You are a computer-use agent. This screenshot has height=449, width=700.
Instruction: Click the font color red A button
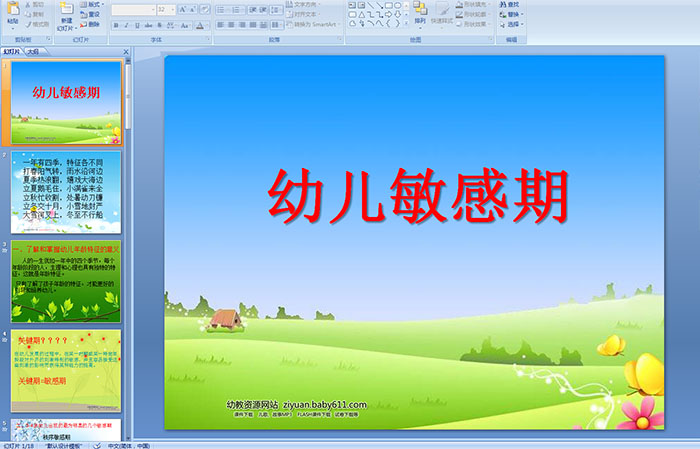(x=200, y=26)
